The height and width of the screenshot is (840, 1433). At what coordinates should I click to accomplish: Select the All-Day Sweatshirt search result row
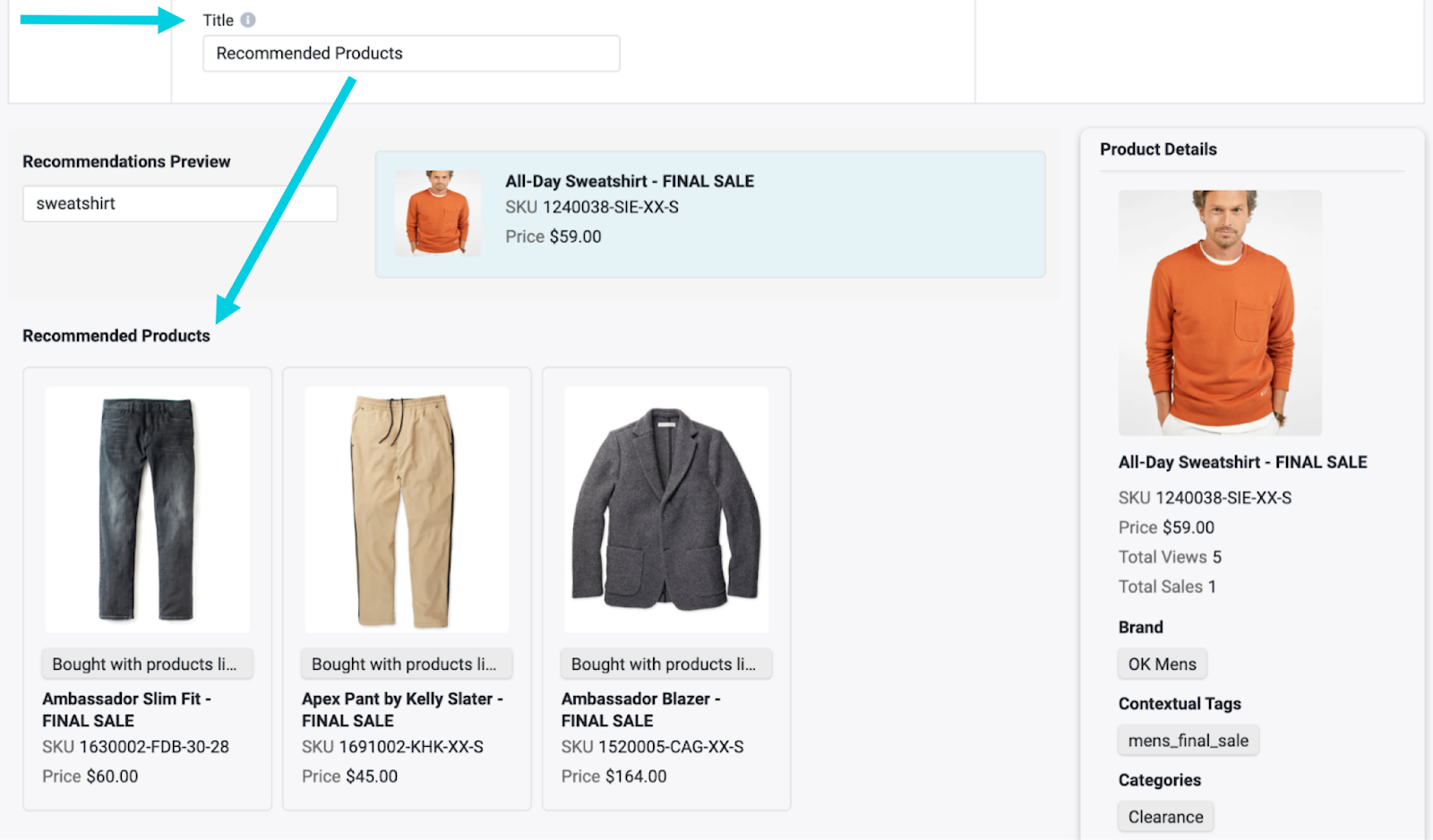tap(710, 214)
